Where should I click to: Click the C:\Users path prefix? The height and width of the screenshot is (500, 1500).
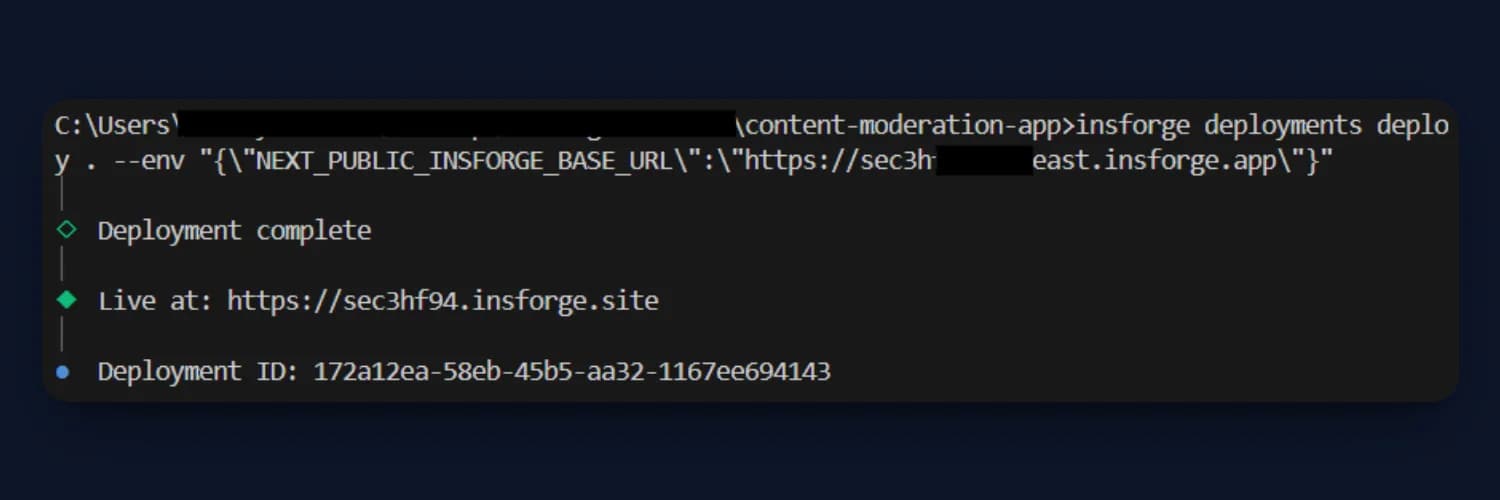click(112, 125)
